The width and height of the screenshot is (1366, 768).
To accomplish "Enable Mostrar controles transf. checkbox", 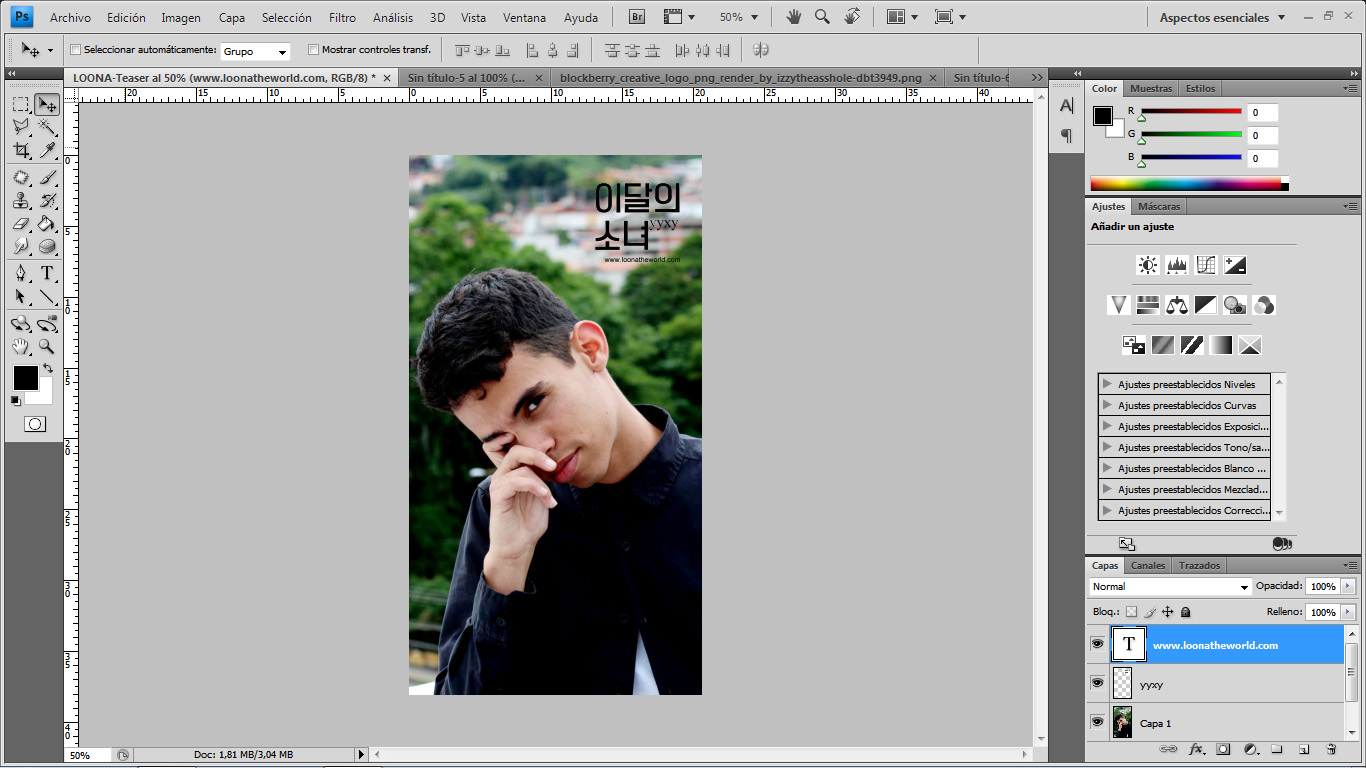I will (x=313, y=50).
